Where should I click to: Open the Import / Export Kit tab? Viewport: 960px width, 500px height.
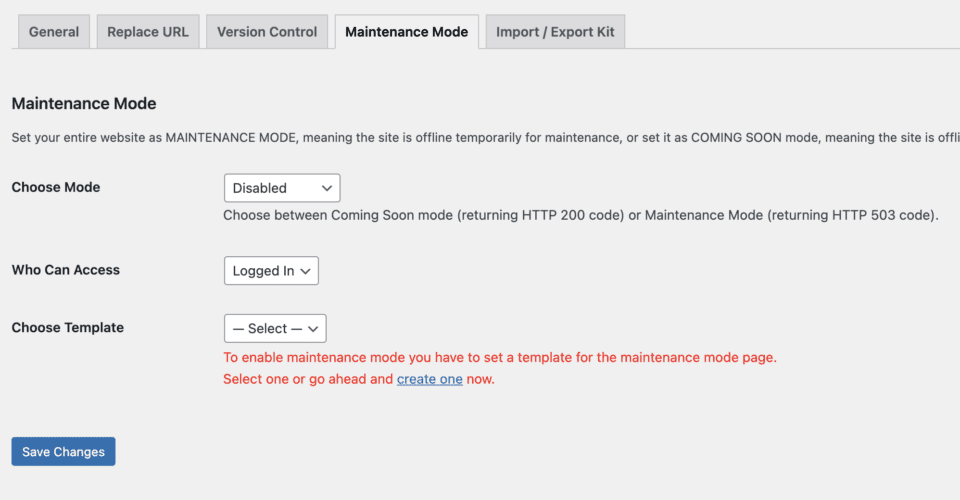[x=555, y=32]
